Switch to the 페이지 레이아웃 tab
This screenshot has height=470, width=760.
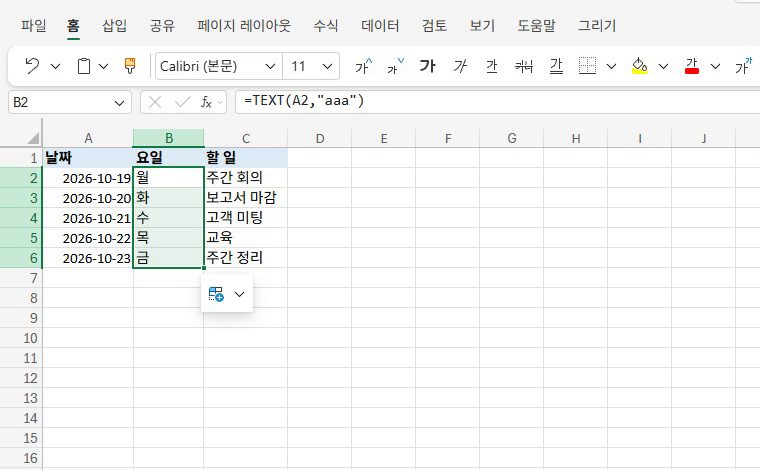[x=244, y=26]
